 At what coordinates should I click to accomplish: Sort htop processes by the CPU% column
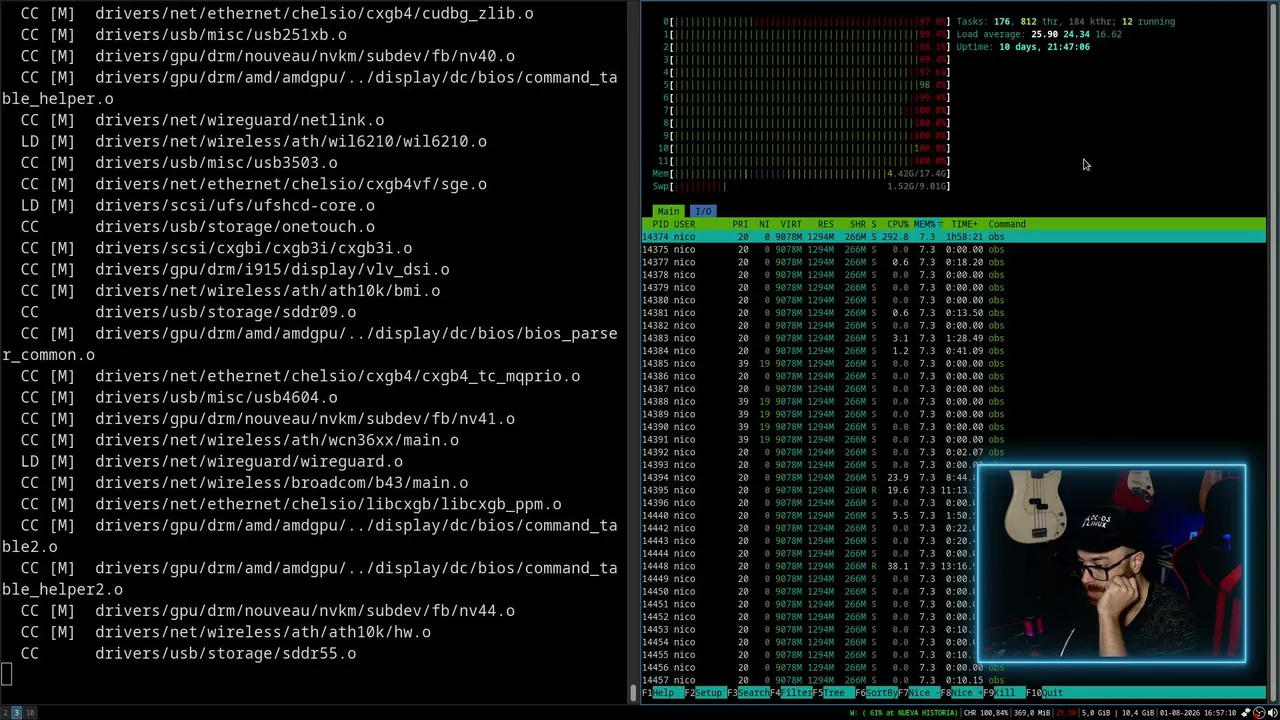click(898, 224)
